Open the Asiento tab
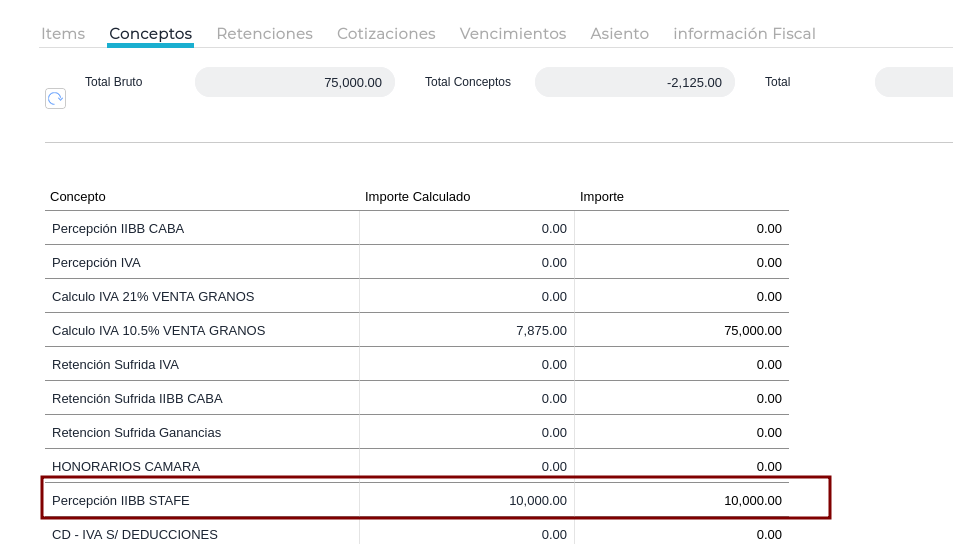Screen dimensions: 953x544 pos(620,33)
